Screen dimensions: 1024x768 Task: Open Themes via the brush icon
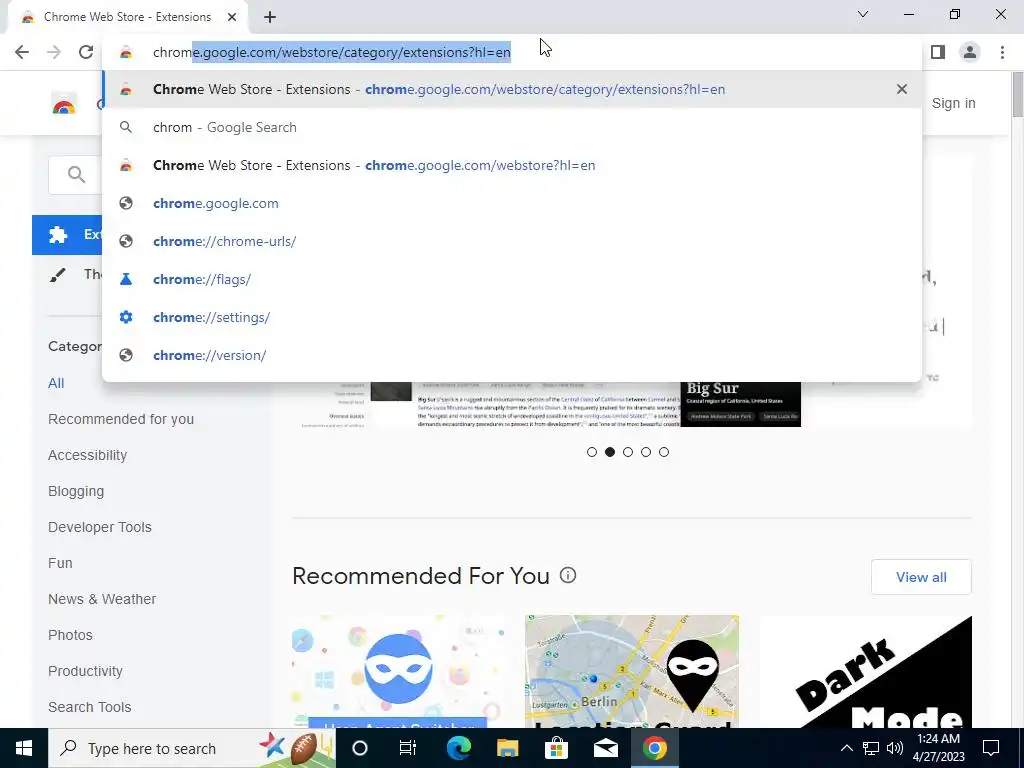[57, 275]
